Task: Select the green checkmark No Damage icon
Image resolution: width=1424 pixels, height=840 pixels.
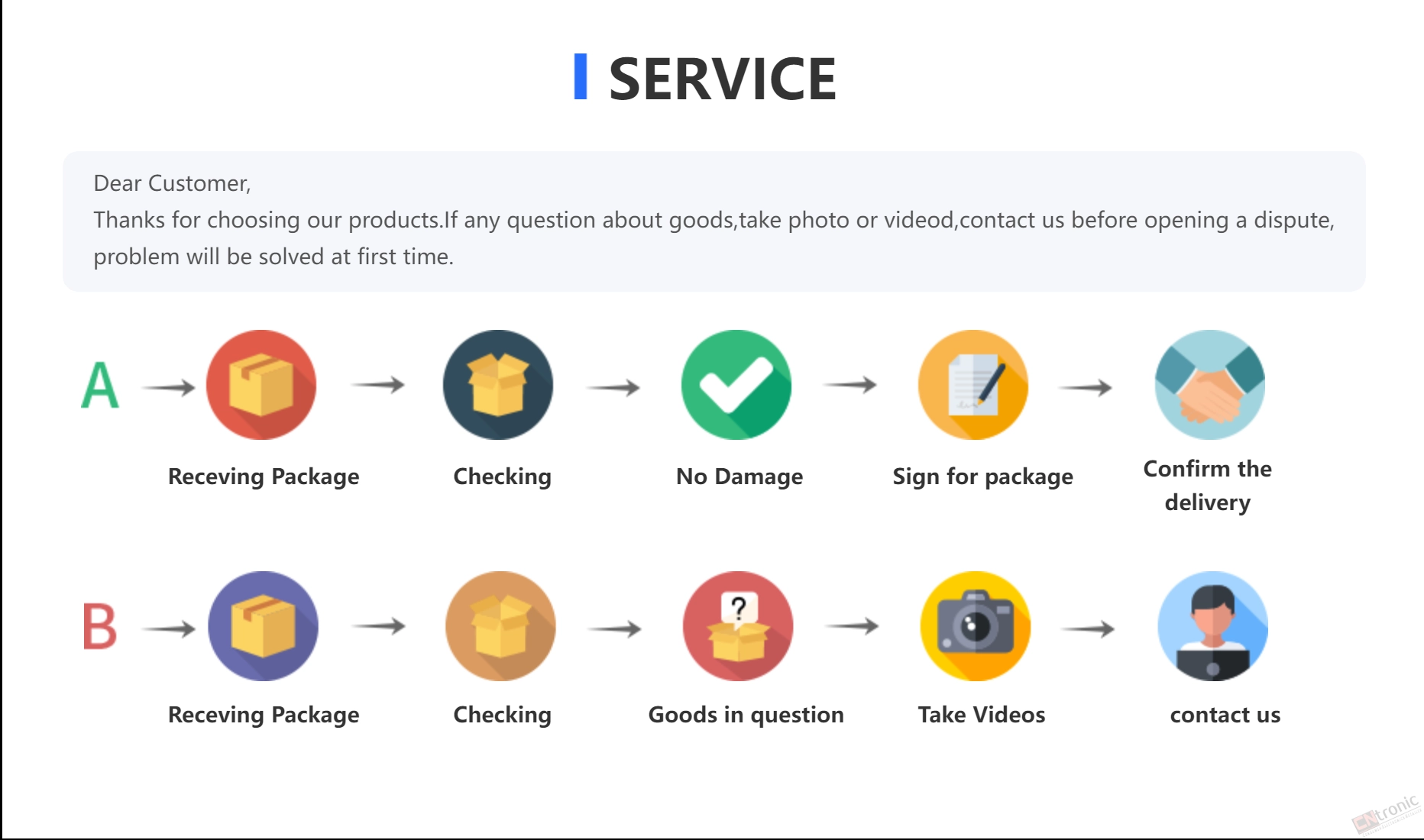Action: coord(736,385)
